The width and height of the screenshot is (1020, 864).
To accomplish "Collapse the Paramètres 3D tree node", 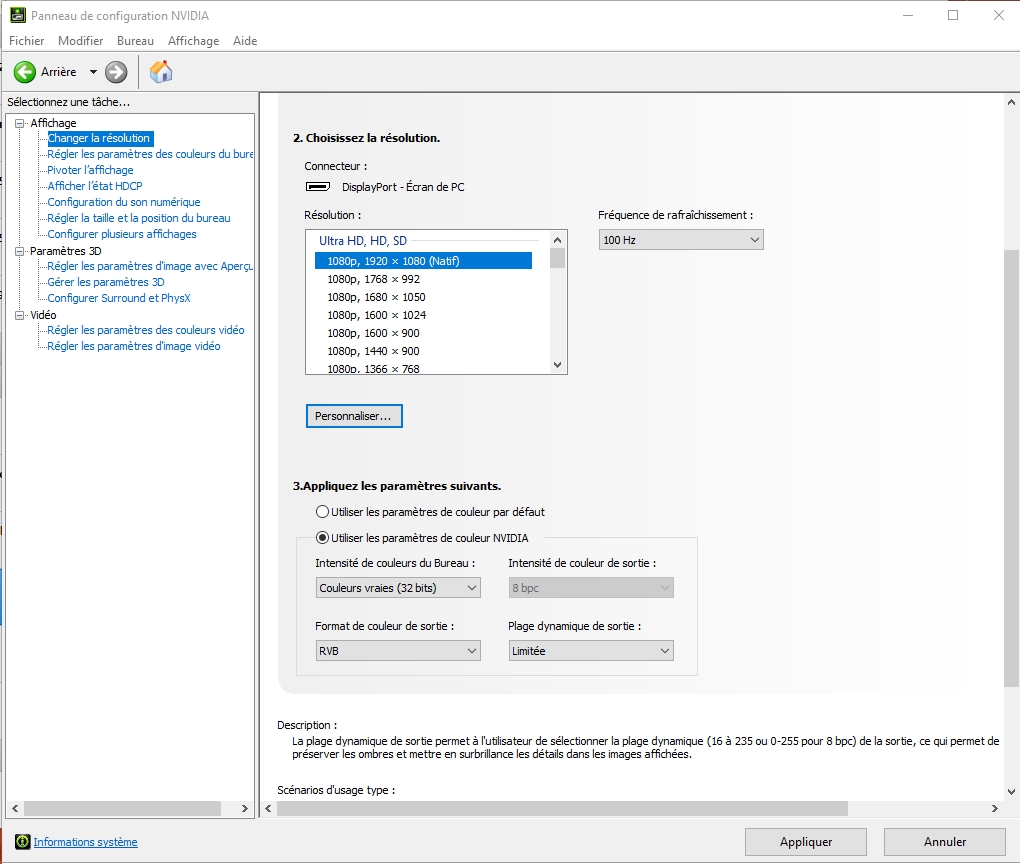I will pyautogui.click(x=20, y=251).
